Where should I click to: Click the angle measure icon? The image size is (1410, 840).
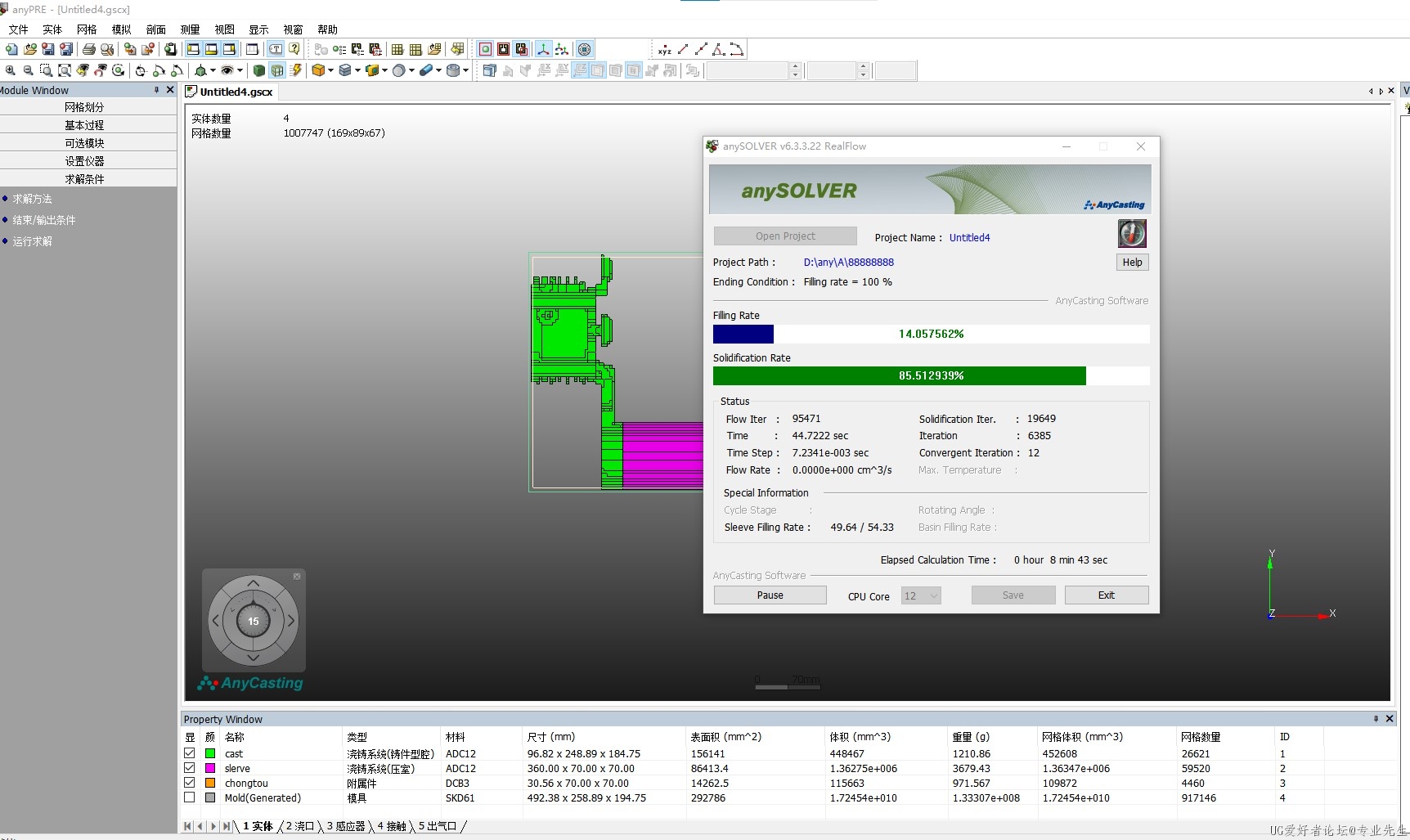tap(719, 49)
